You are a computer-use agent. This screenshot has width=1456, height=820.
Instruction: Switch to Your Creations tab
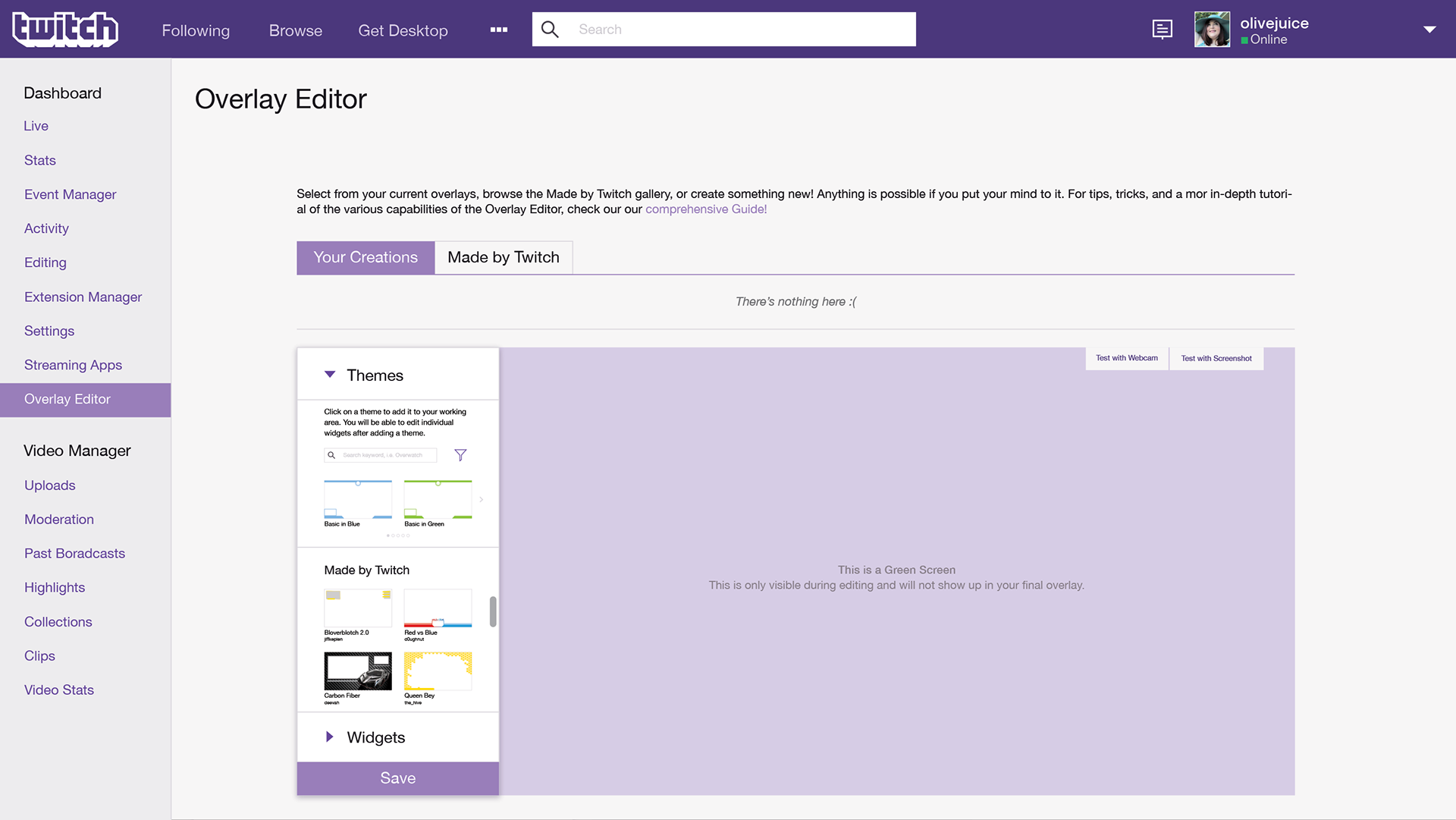click(x=366, y=257)
